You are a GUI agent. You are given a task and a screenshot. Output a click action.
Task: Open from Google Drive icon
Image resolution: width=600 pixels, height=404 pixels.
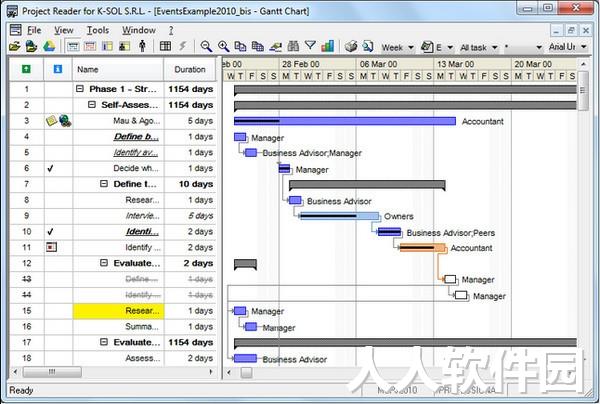pyautogui.click(x=49, y=47)
